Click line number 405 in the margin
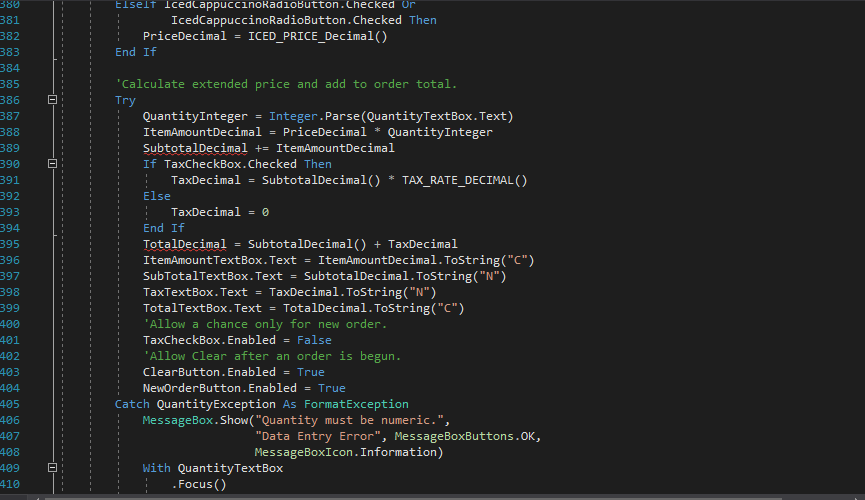Image resolution: width=865 pixels, height=500 pixels. [10, 405]
